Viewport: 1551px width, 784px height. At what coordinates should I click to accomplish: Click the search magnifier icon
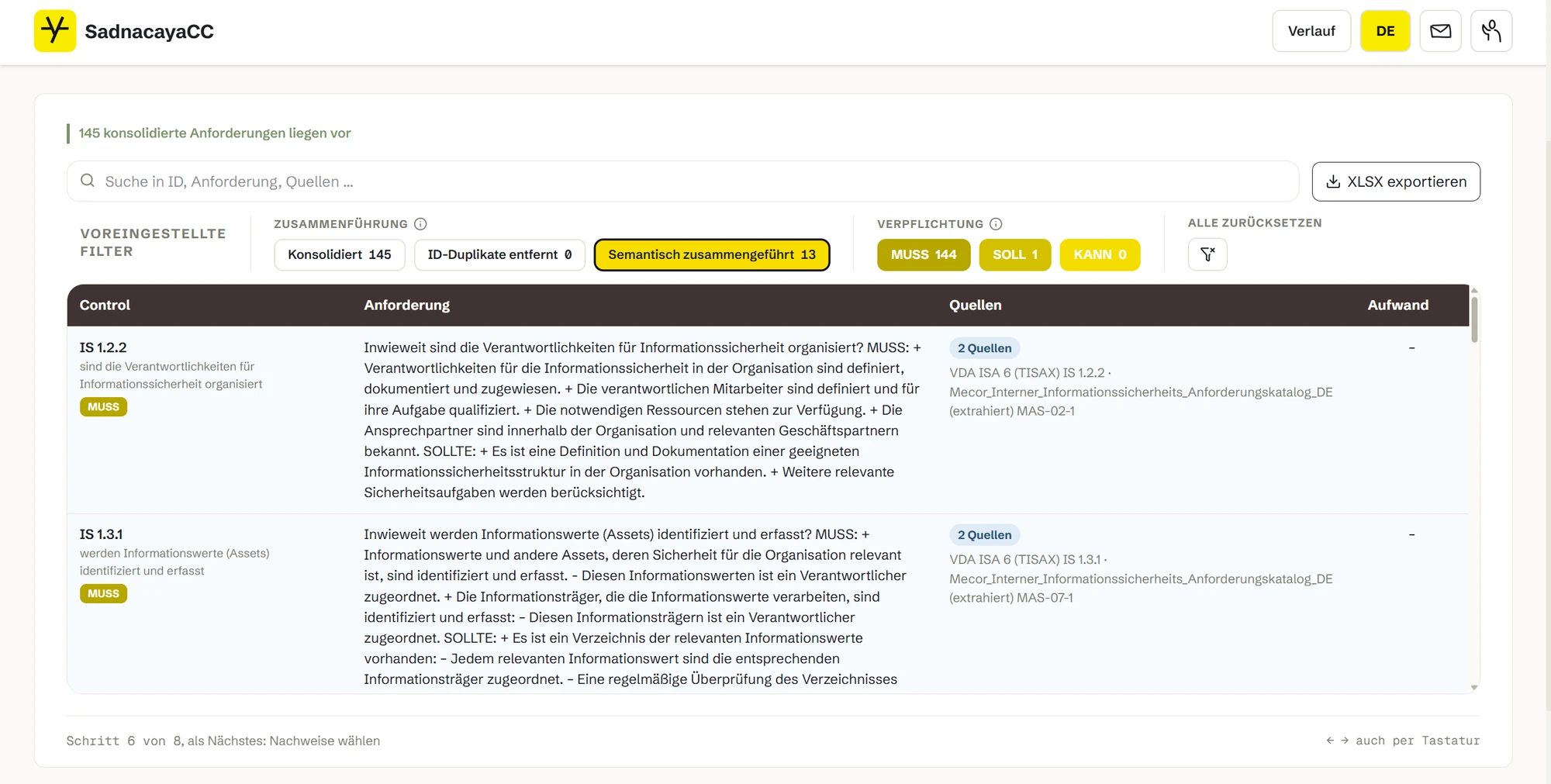(x=88, y=181)
